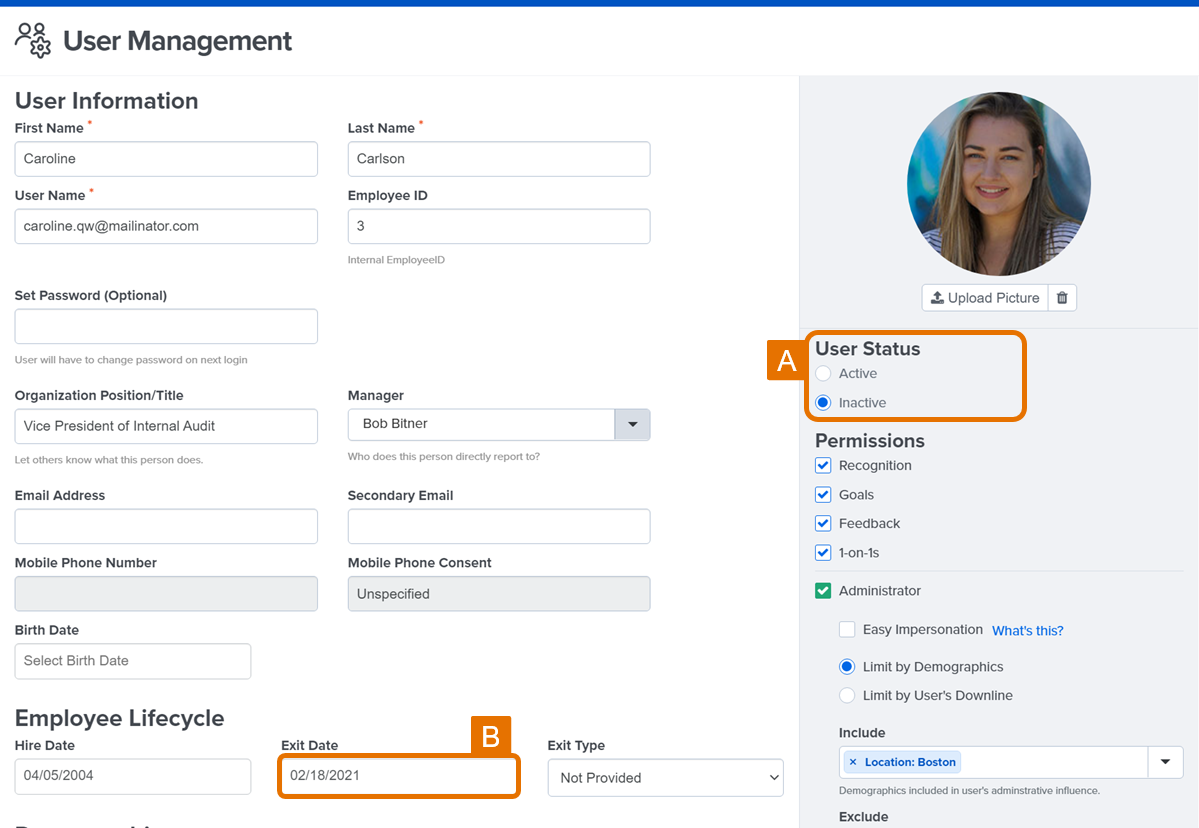The height and width of the screenshot is (828, 1199).
Task: Enable the Easy Impersonation checkbox
Action: [x=847, y=630]
